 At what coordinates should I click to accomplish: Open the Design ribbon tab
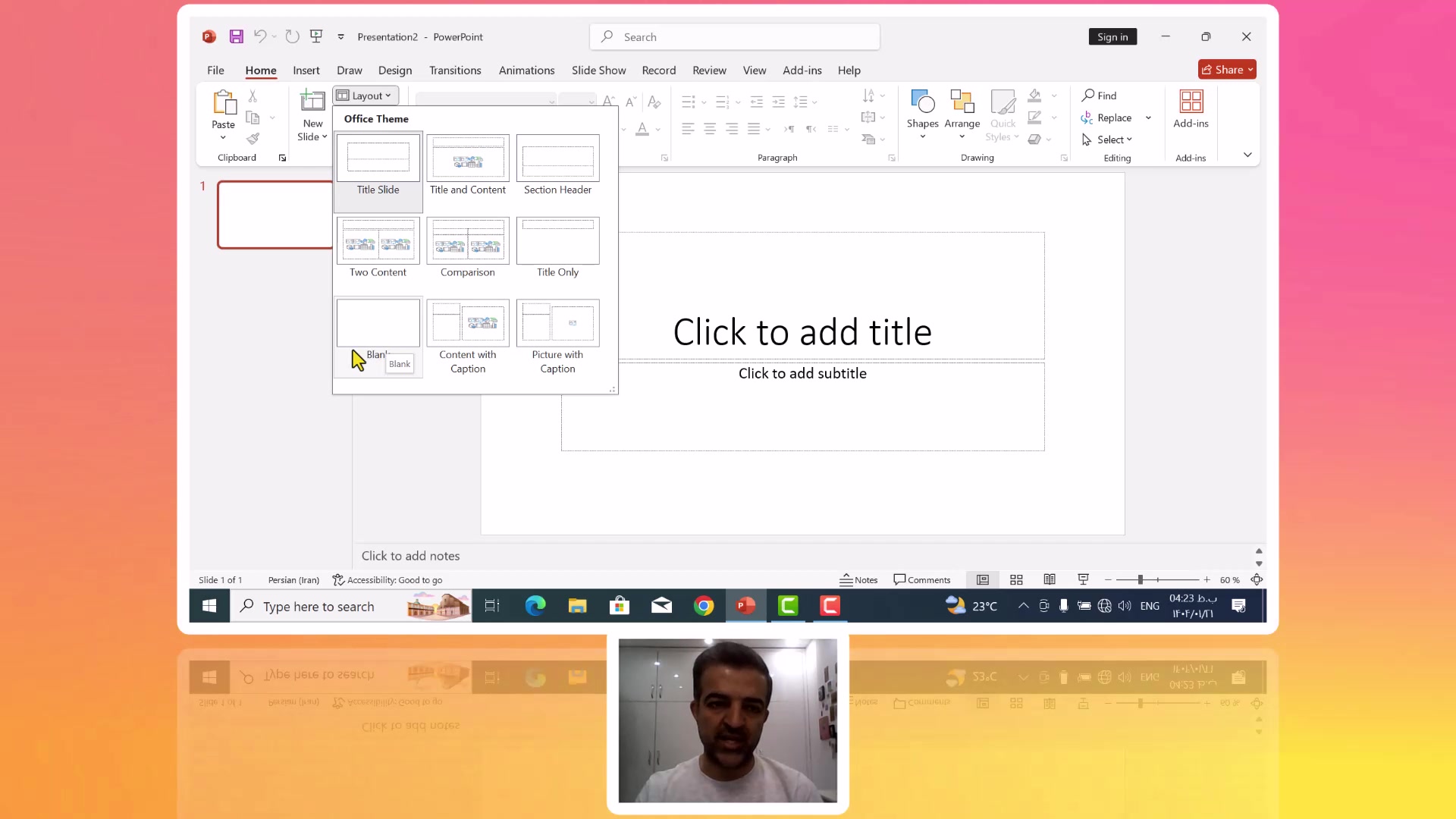[x=395, y=71]
